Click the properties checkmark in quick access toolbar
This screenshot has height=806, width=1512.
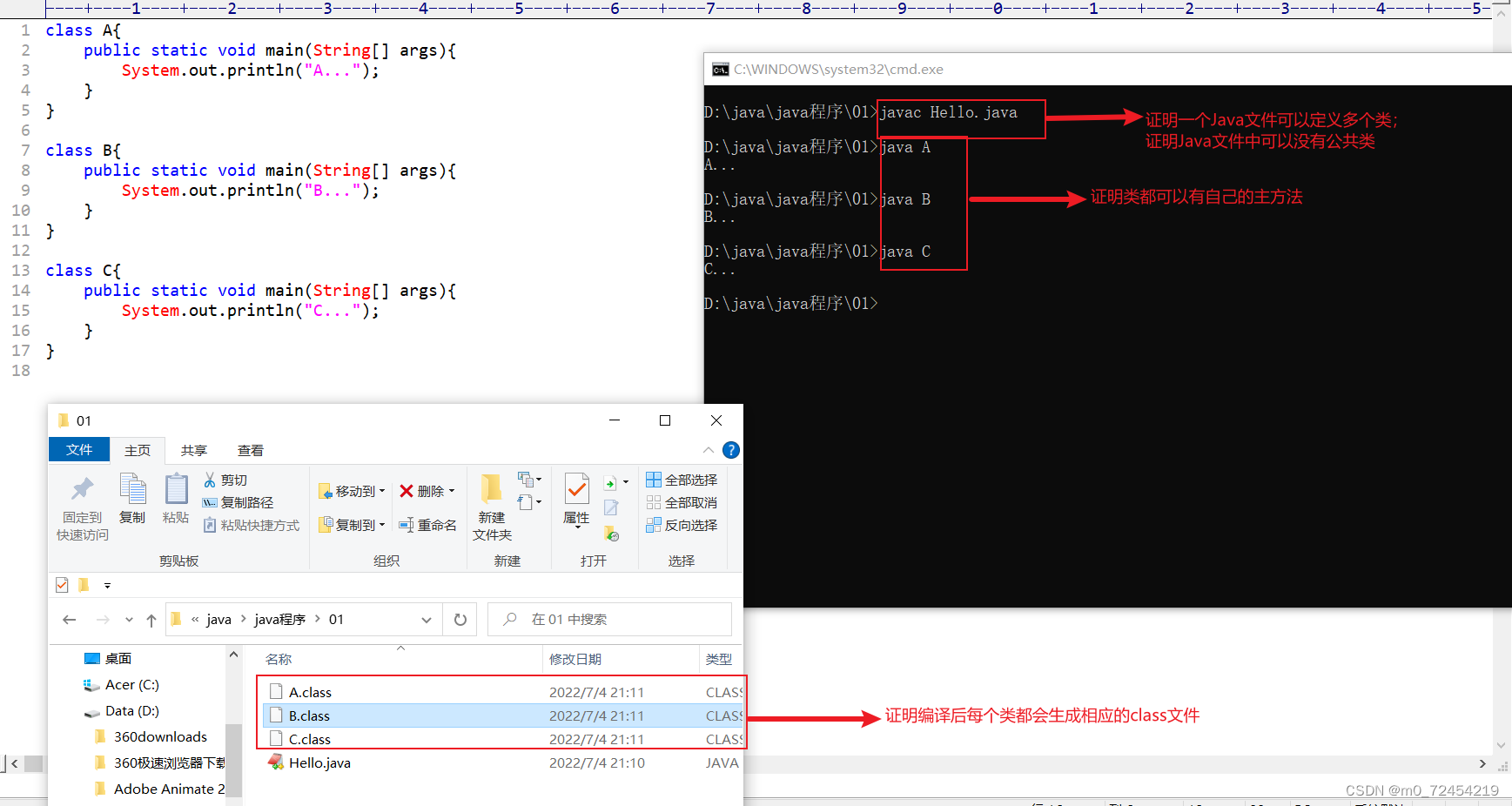[62, 585]
